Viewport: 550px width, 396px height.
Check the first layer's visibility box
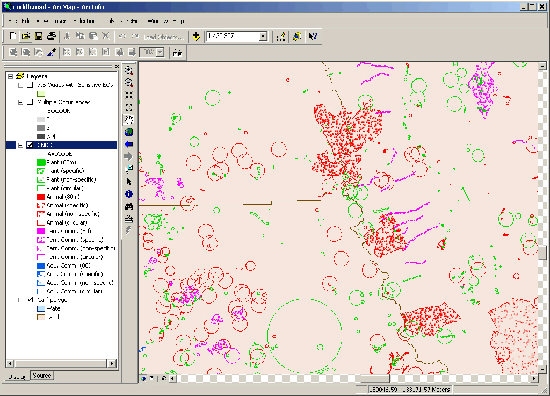pyautogui.click(x=30, y=85)
